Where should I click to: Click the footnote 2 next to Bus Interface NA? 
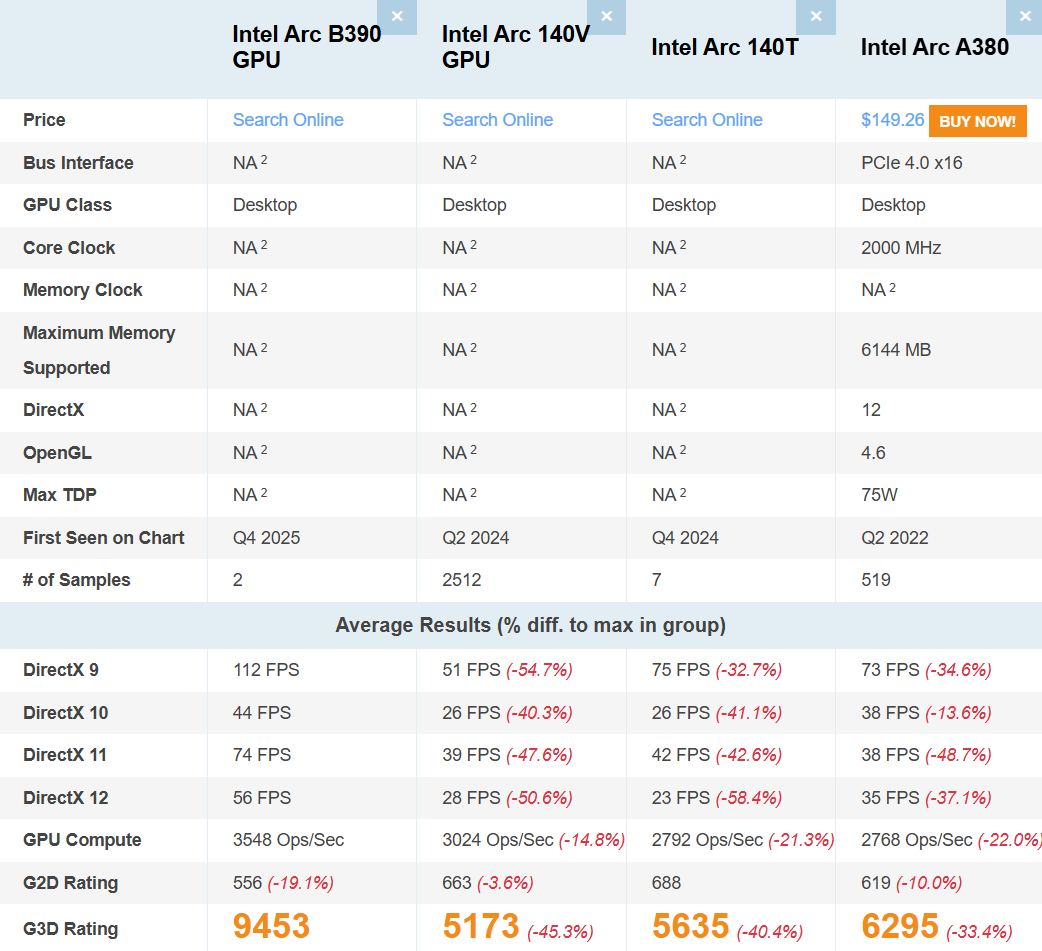click(266, 157)
